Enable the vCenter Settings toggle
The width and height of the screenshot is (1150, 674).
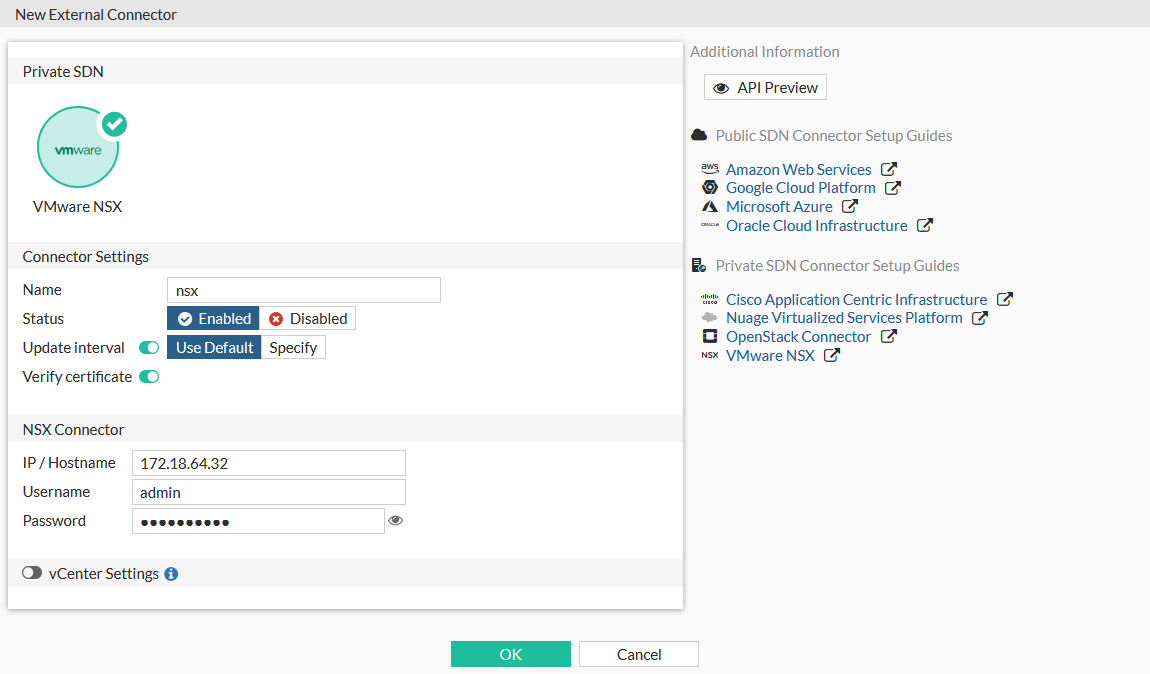(x=32, y=573)
